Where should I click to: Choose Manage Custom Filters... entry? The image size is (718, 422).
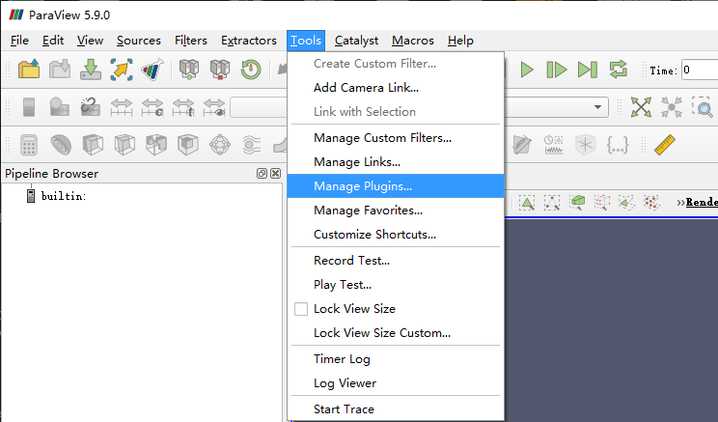pos(396,138)
